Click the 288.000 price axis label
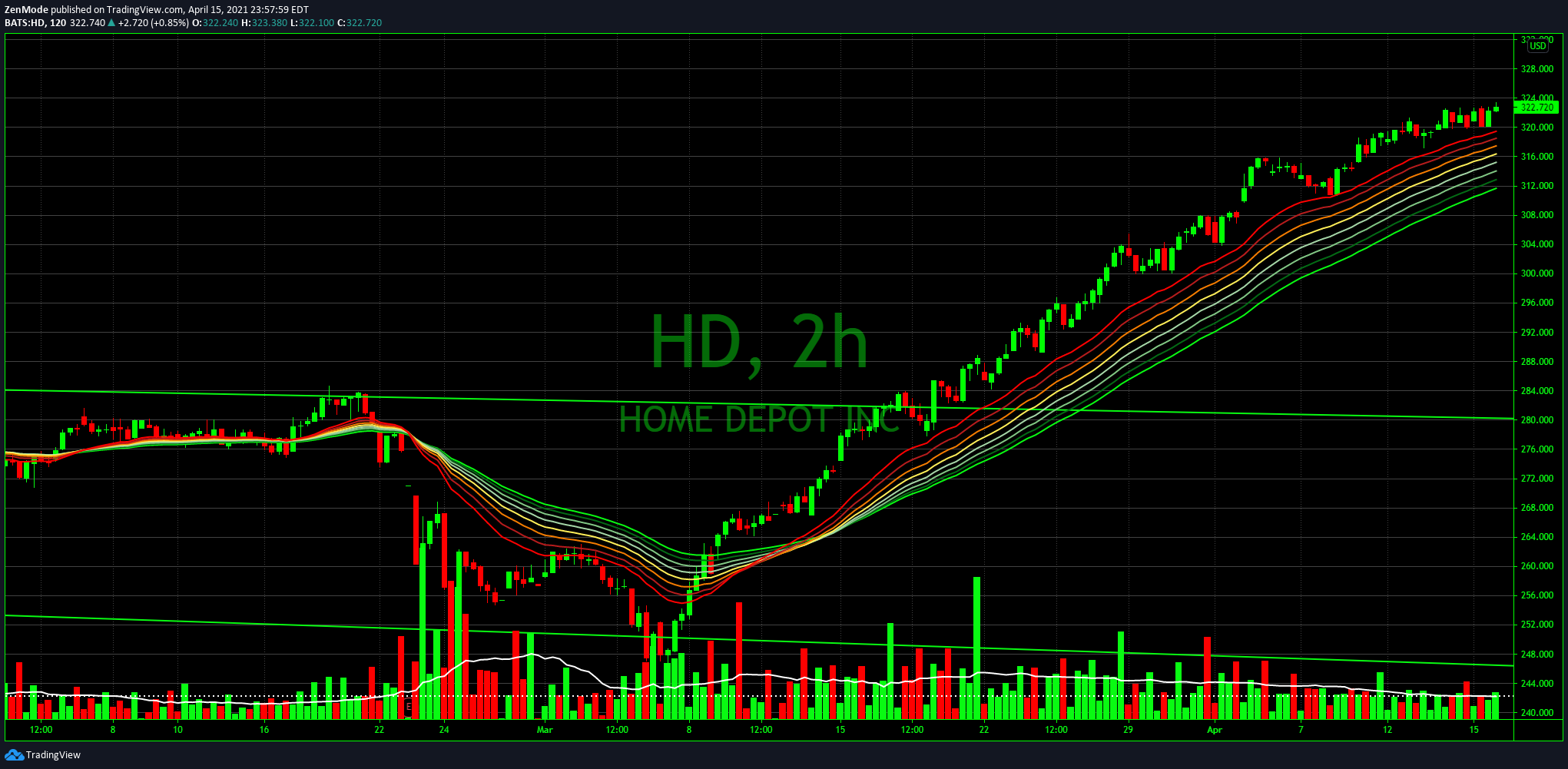This screenshot has width=1568, height=769. click(1537, 362)
